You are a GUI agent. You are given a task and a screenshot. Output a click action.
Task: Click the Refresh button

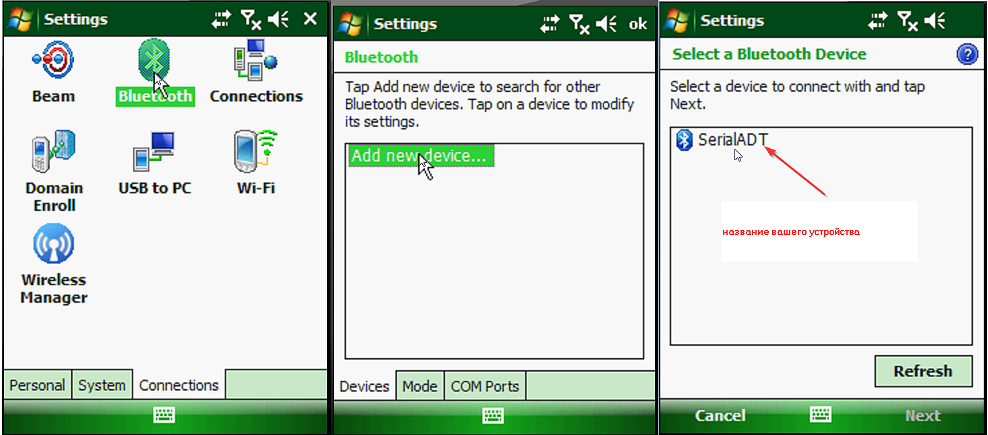point(923,371)
